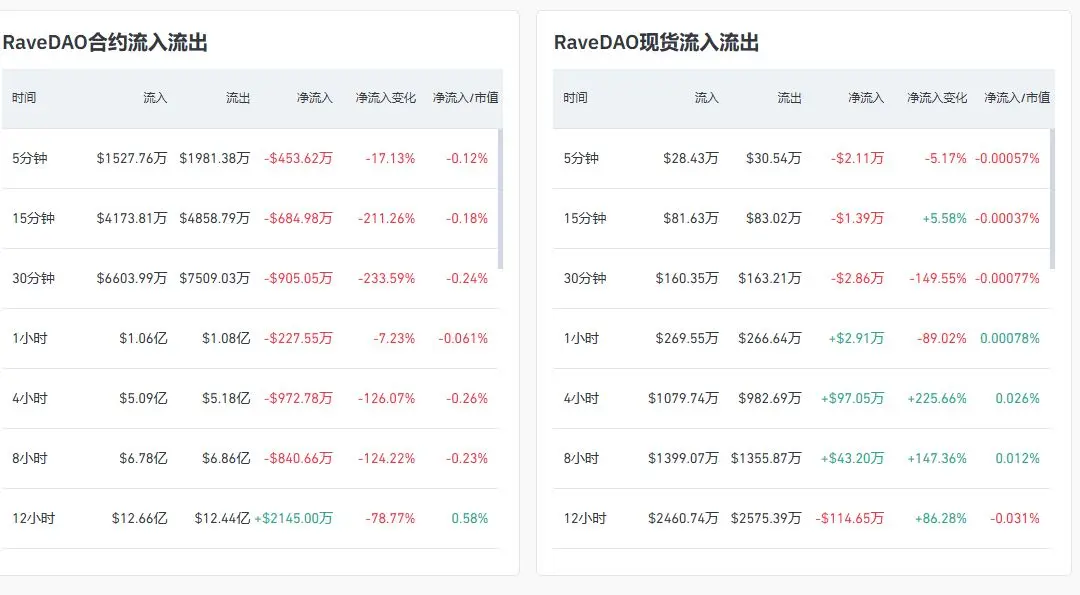Select 12小时 row in 现货 table

point(802,518)
